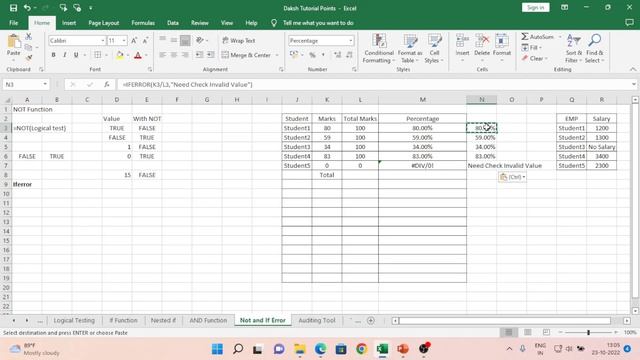Toggle Italic formatting

[x=64, y=55]
